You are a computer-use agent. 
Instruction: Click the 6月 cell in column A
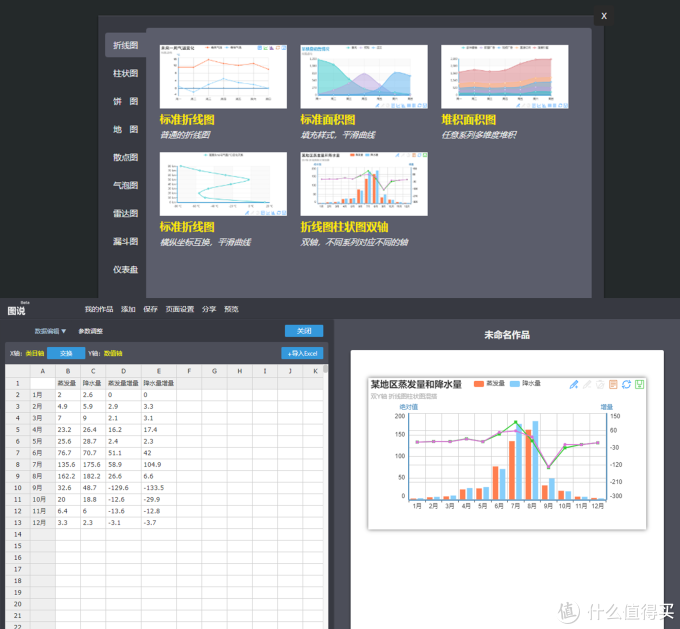pyautogui.click(x=42, y=452)
